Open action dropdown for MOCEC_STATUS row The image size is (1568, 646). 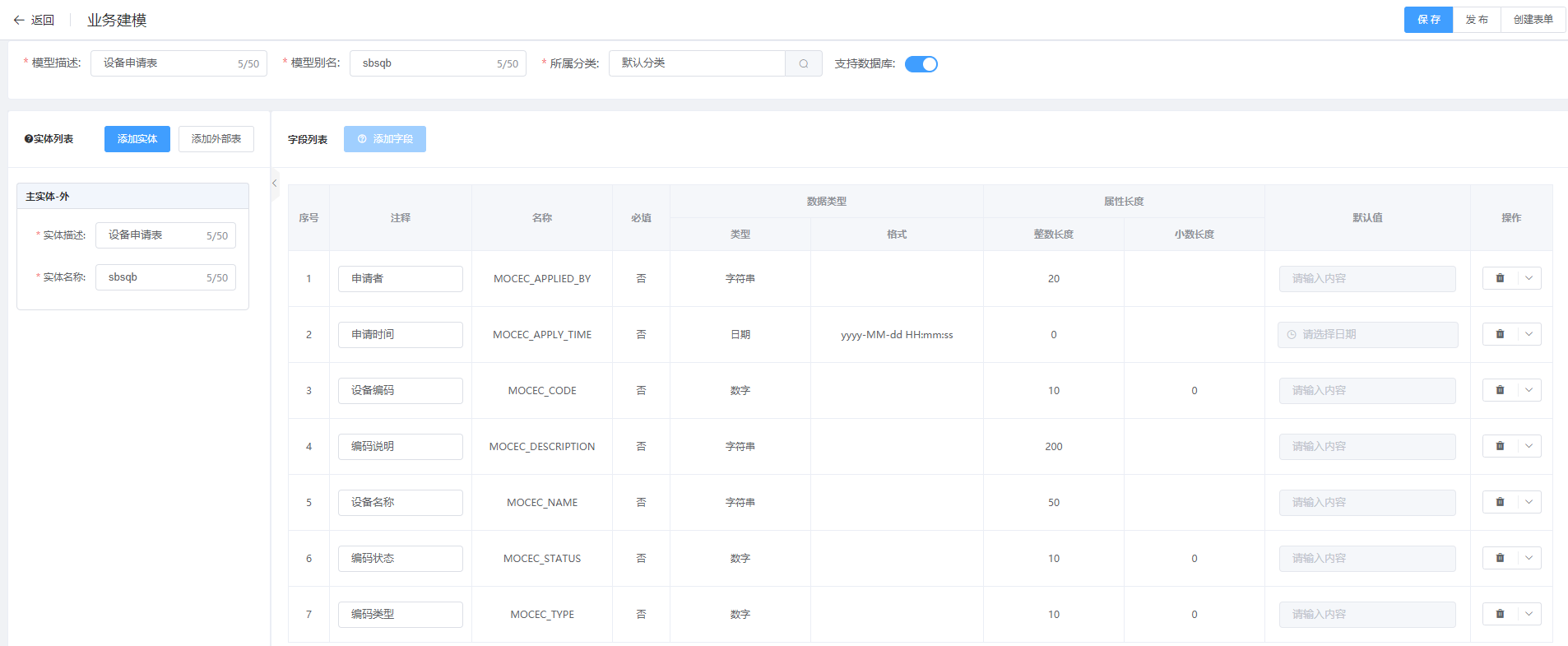click(x=1529, y=558)
